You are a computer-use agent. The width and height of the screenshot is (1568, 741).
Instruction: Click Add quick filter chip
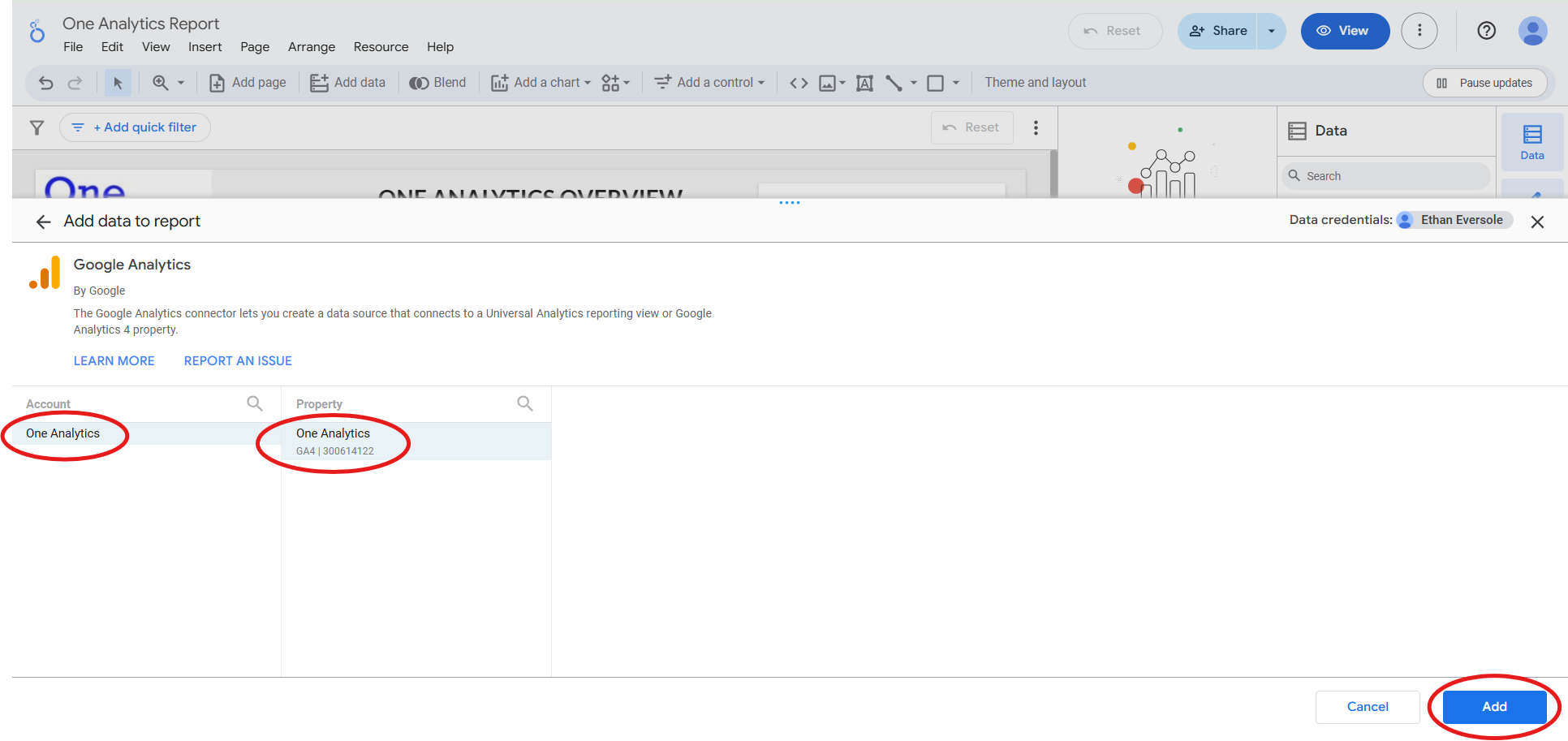135,127
